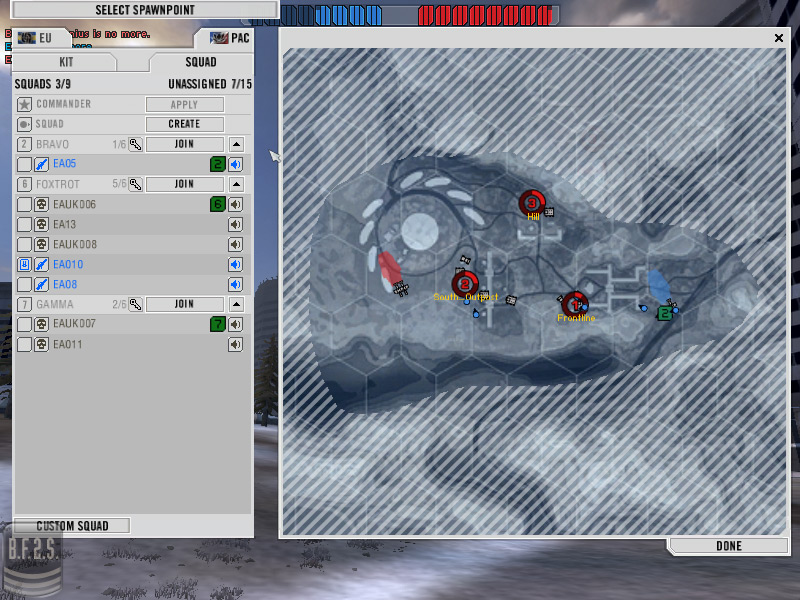800x600 pixels.
Task: Tick the checkbox for player EAUK008
Action: (24, 244)
